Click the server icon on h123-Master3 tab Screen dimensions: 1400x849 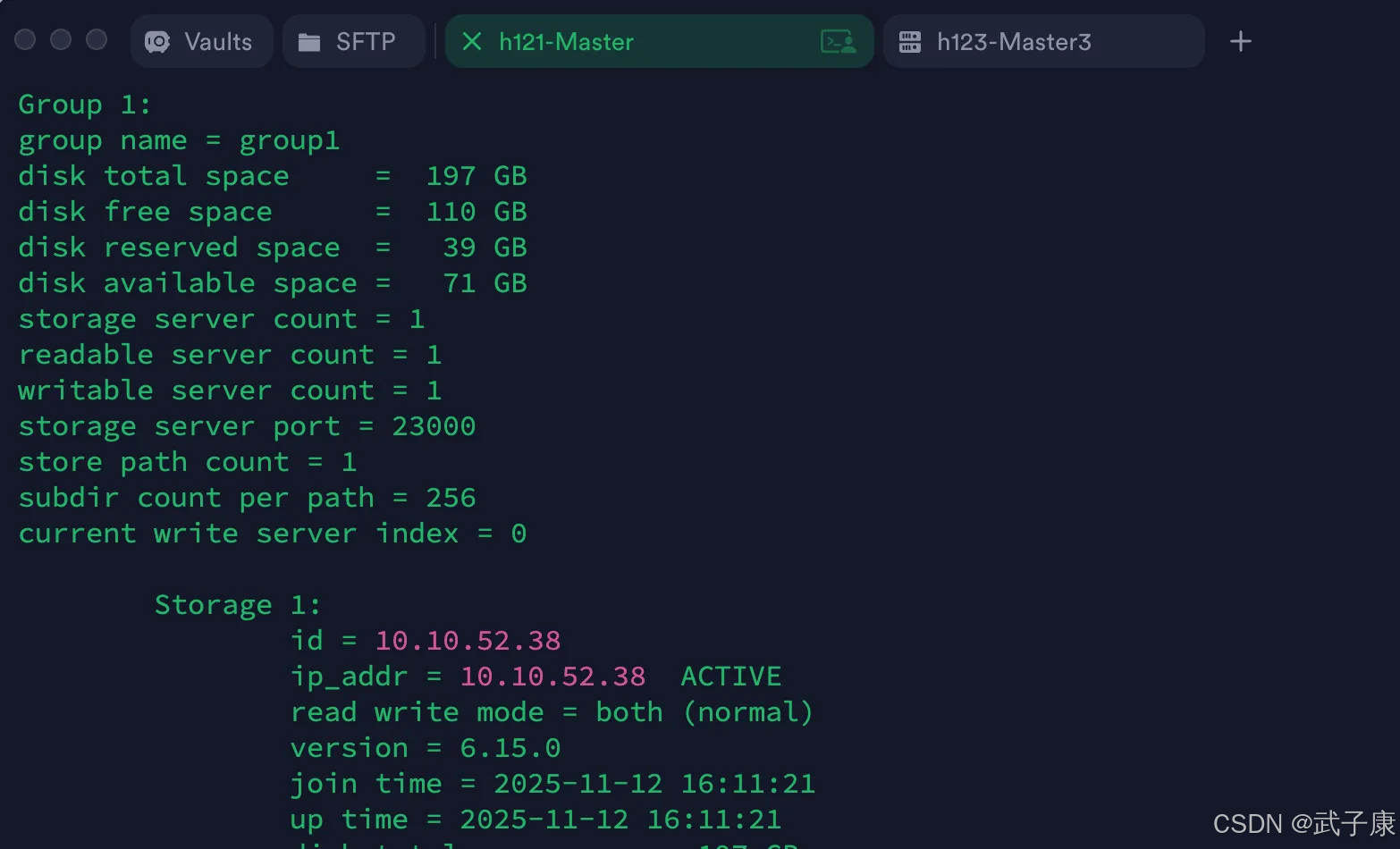click(x=910, y=42)
